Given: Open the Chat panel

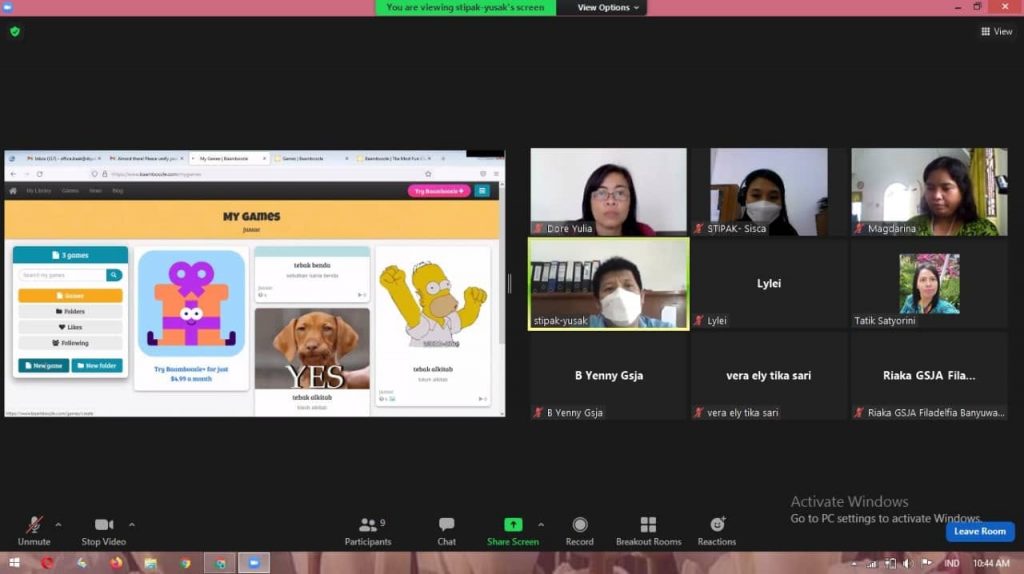Looking at the screenshot, I should click(x=447, y=531).
